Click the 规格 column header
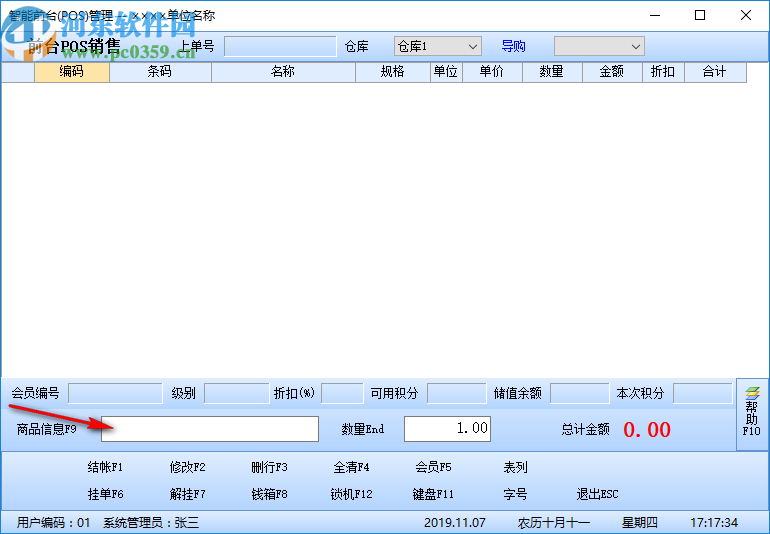This screenshot has width=770, height=534. point(393,72)
